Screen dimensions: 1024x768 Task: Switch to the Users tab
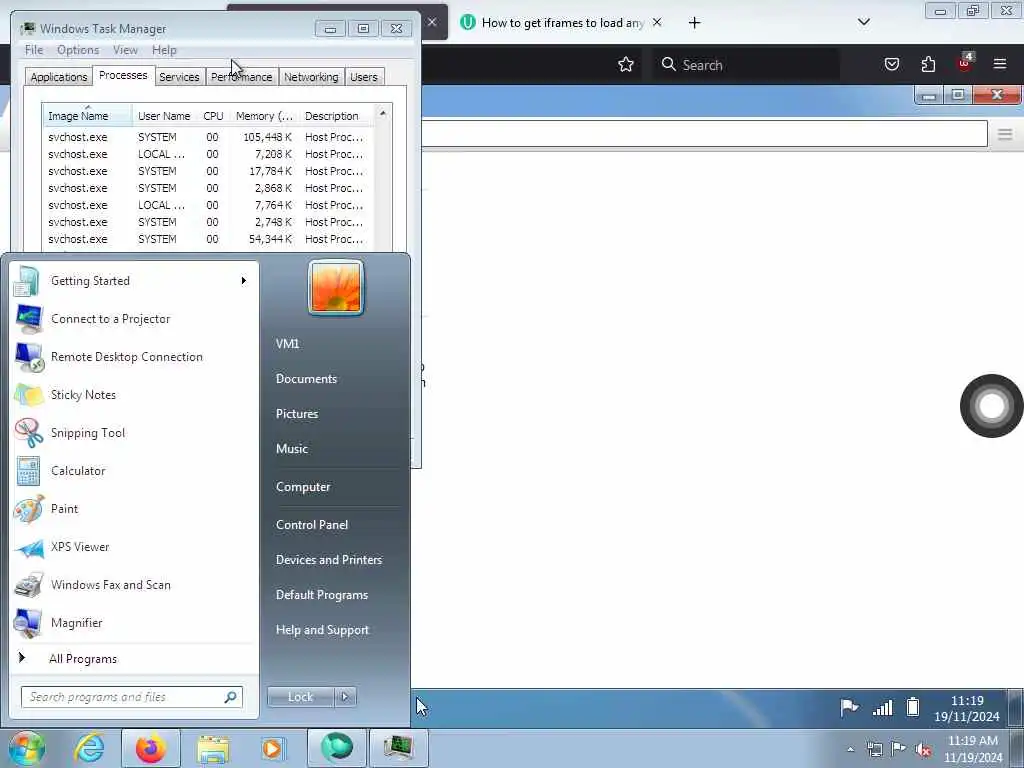coord(364,76)
